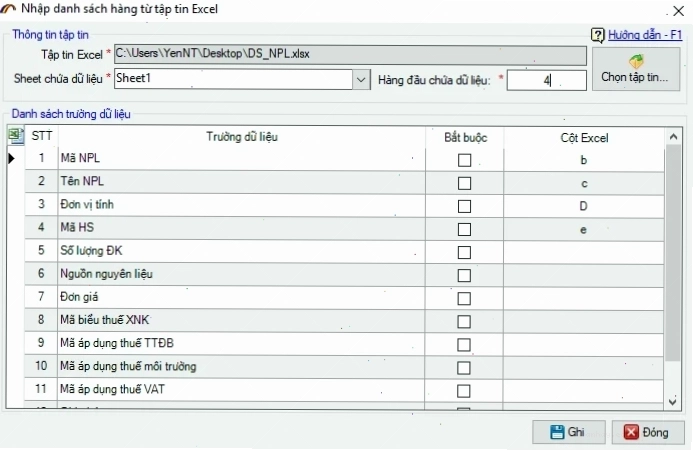Click Cột Excel cell containing 'D'

[x=584, y=206]
